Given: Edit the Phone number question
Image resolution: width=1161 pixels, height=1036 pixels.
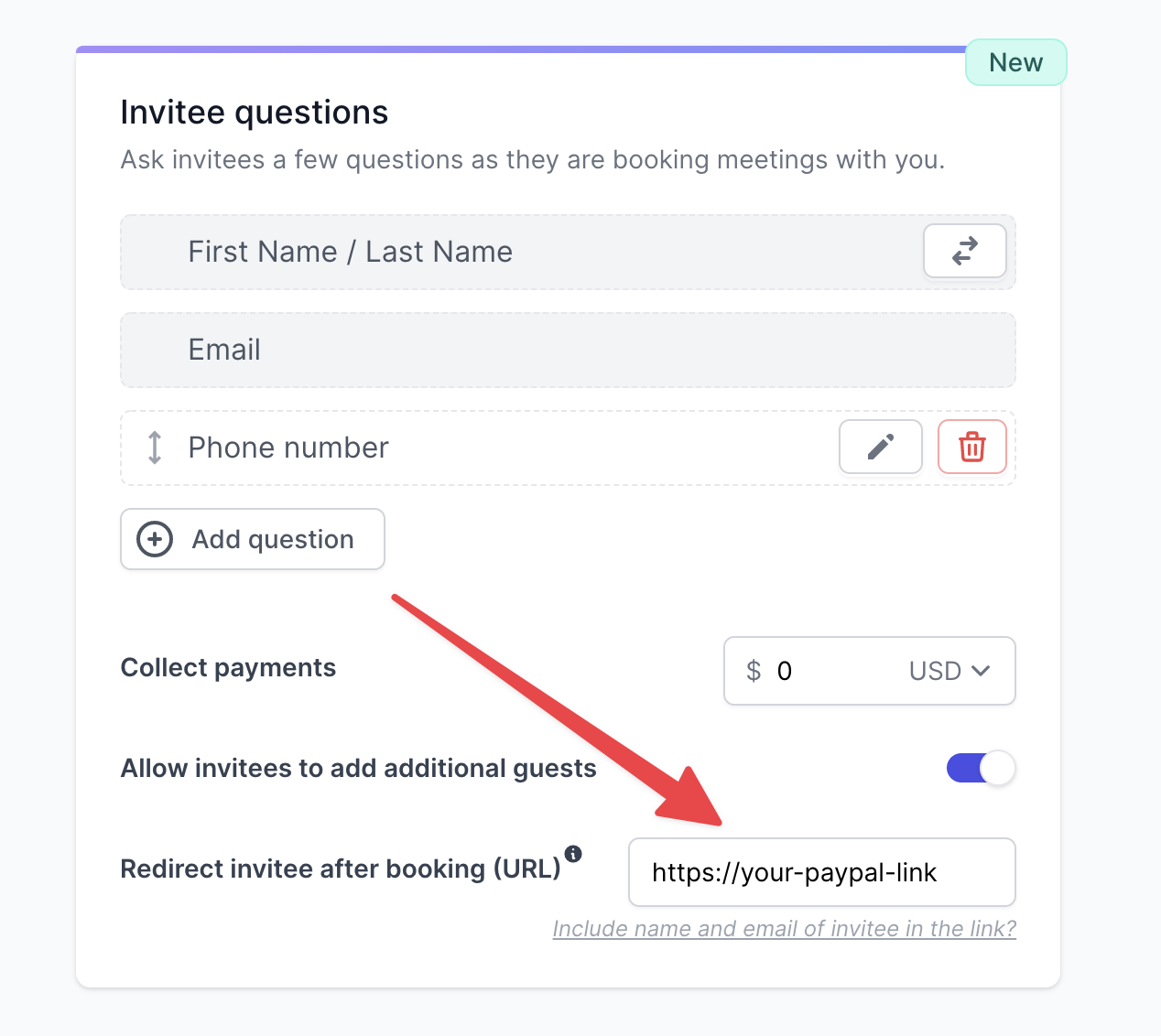Looking at the screenshot, I should tap(881, 448).
